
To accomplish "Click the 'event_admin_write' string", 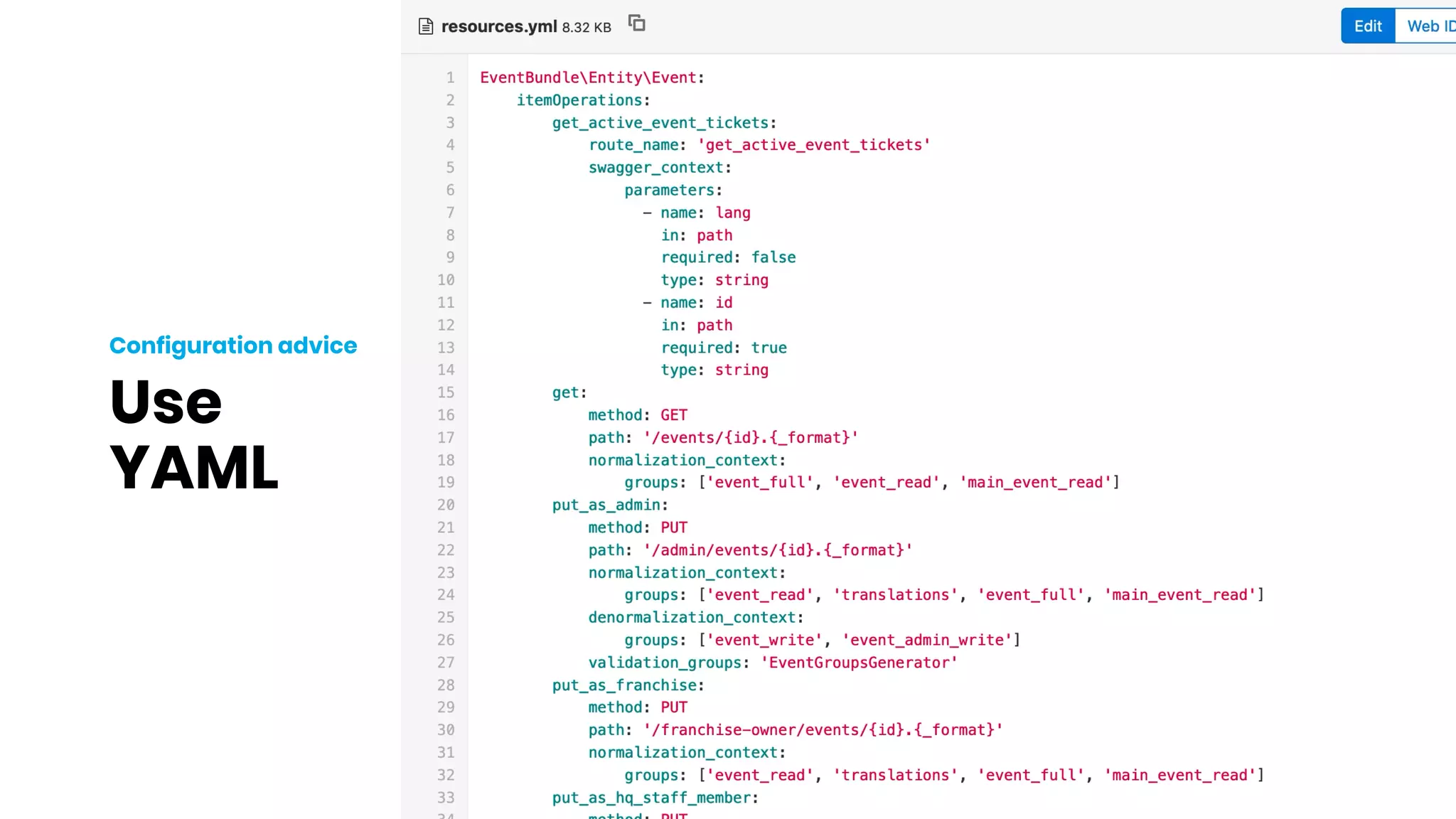I will point(927,641).
